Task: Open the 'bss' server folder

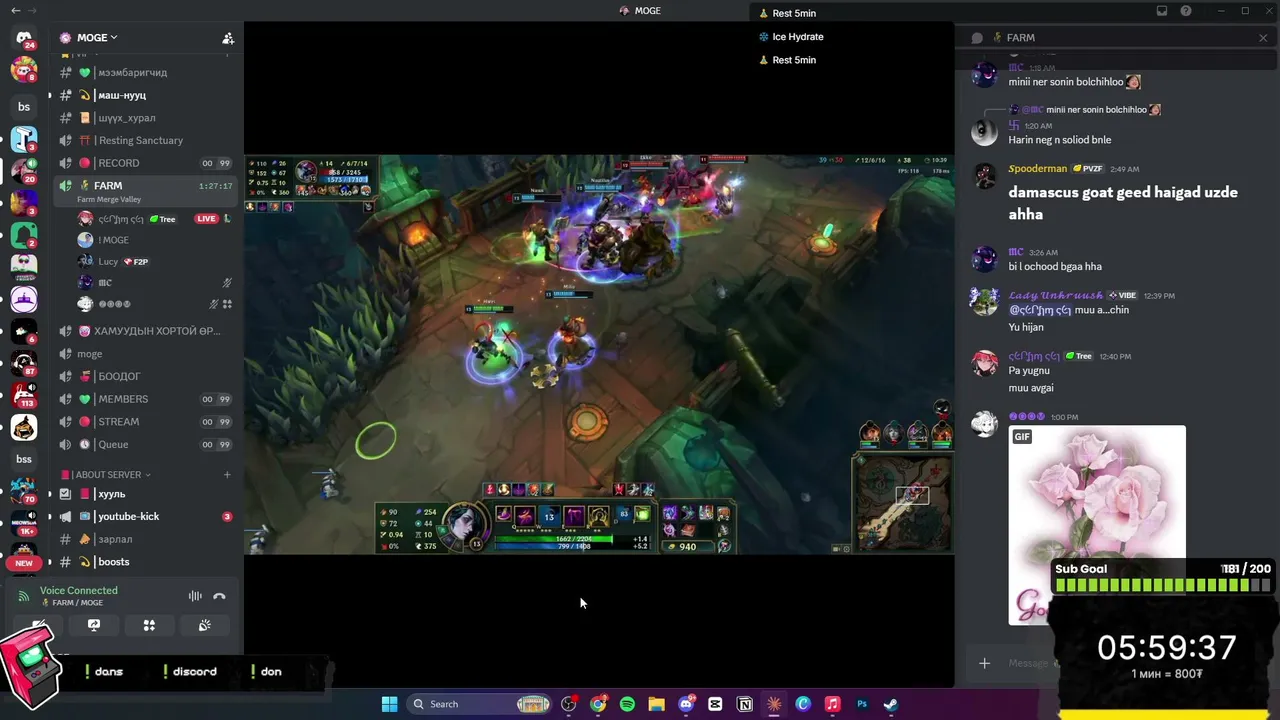Action: coord(24,459)
